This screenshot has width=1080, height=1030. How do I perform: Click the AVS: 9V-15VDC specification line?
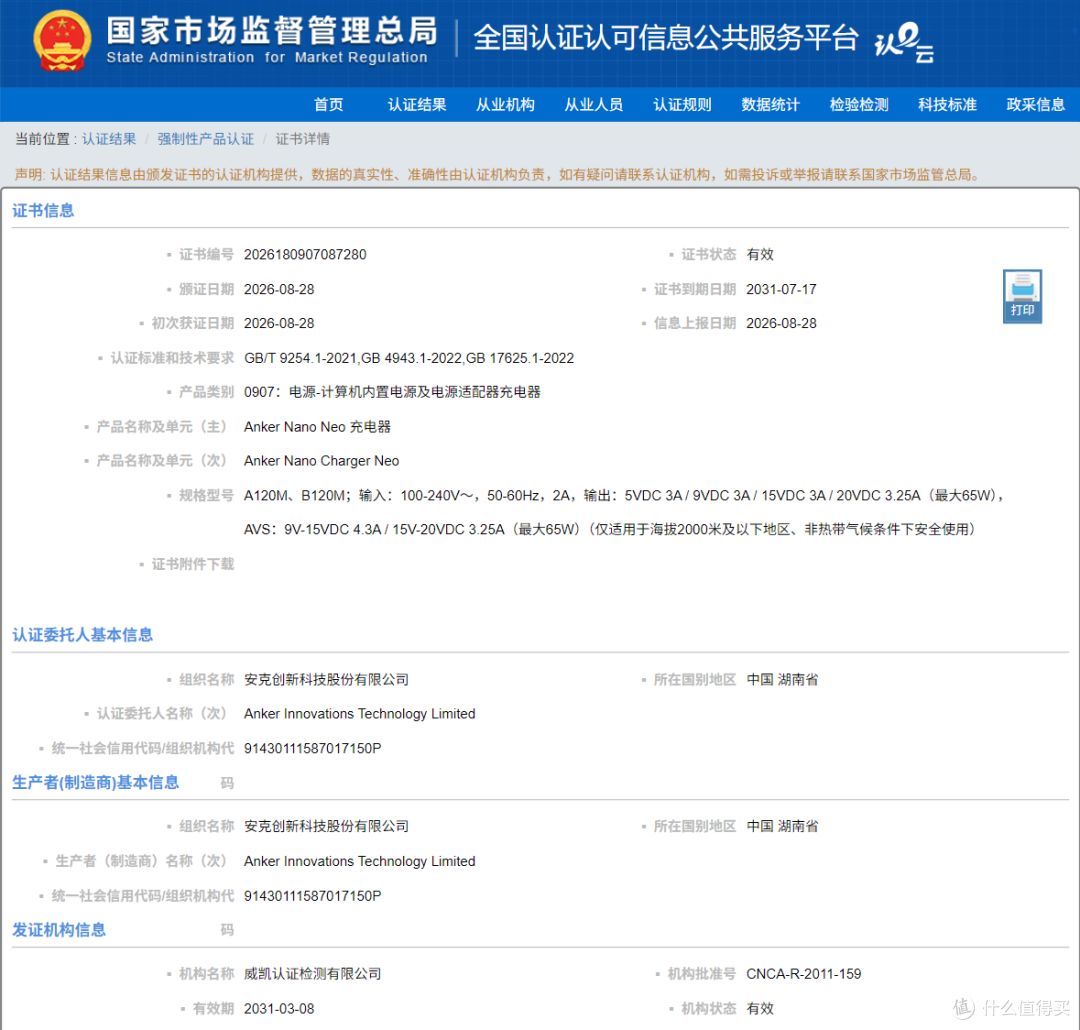tap(610, 529)
